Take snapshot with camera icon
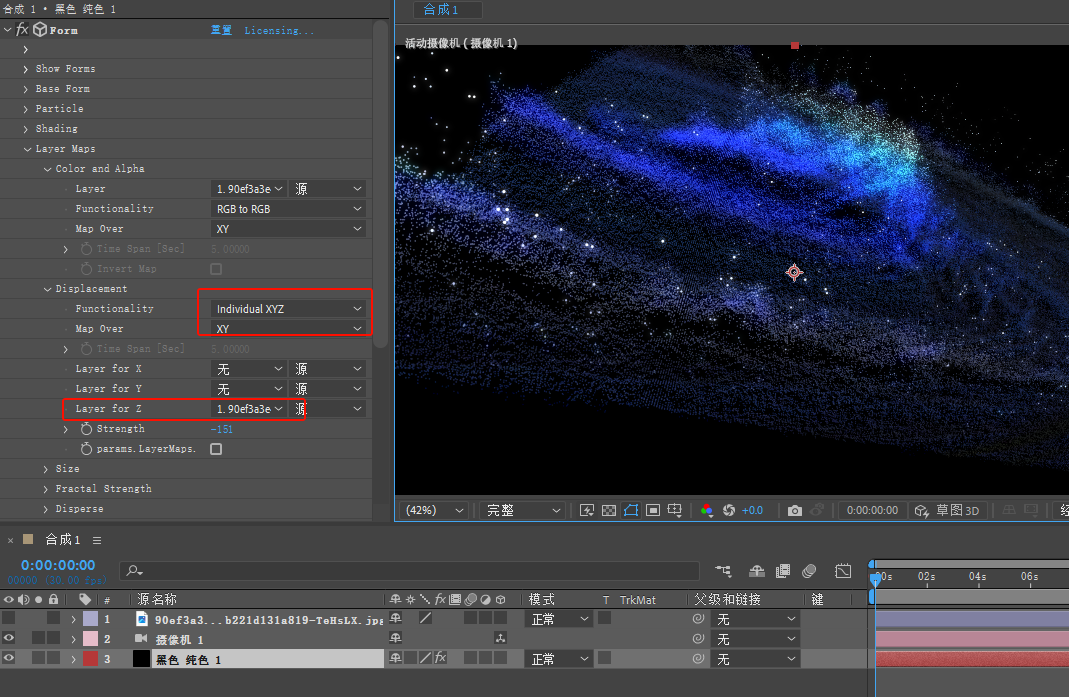 [794, 510]
